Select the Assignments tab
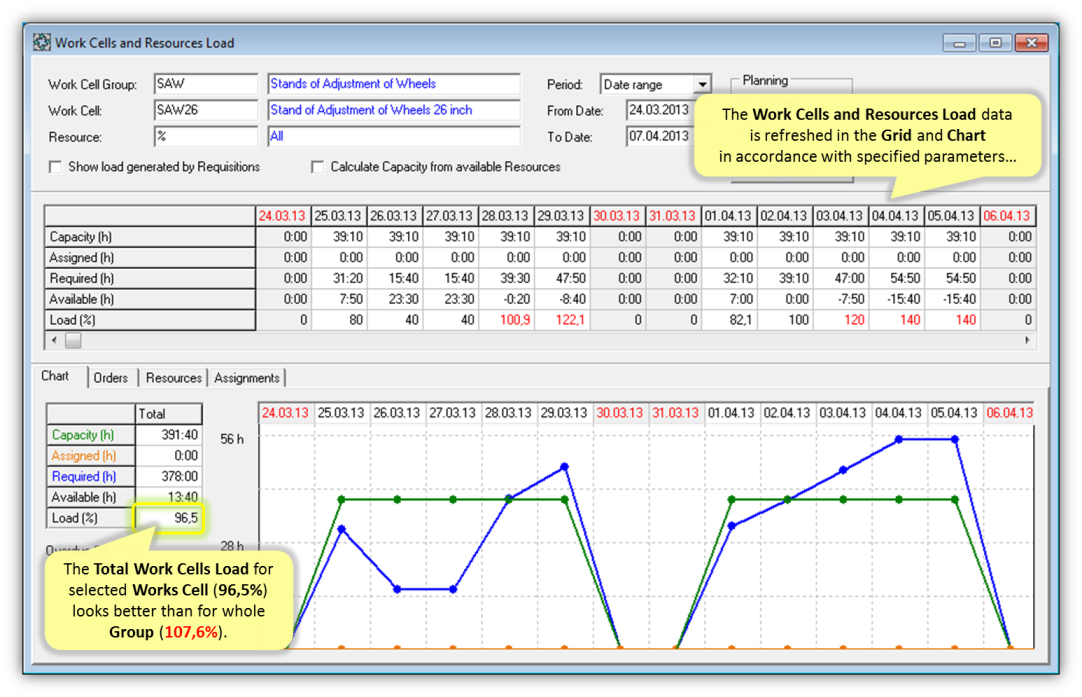This screenshot has width=1082, height=697. click(x=246, y=378)
